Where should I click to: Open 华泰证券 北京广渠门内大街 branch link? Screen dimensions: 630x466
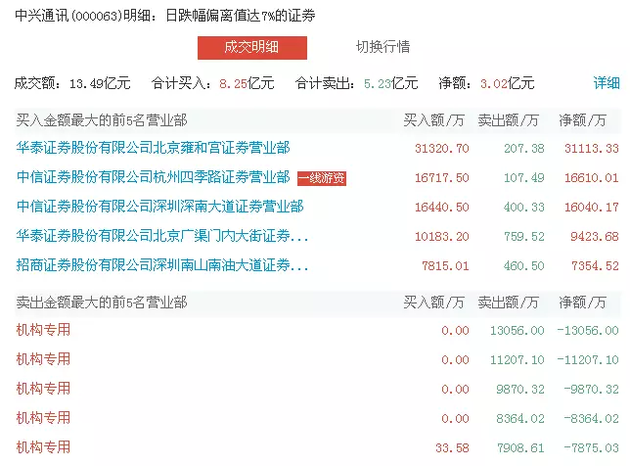pyautogui.click(x=162, y=237)
